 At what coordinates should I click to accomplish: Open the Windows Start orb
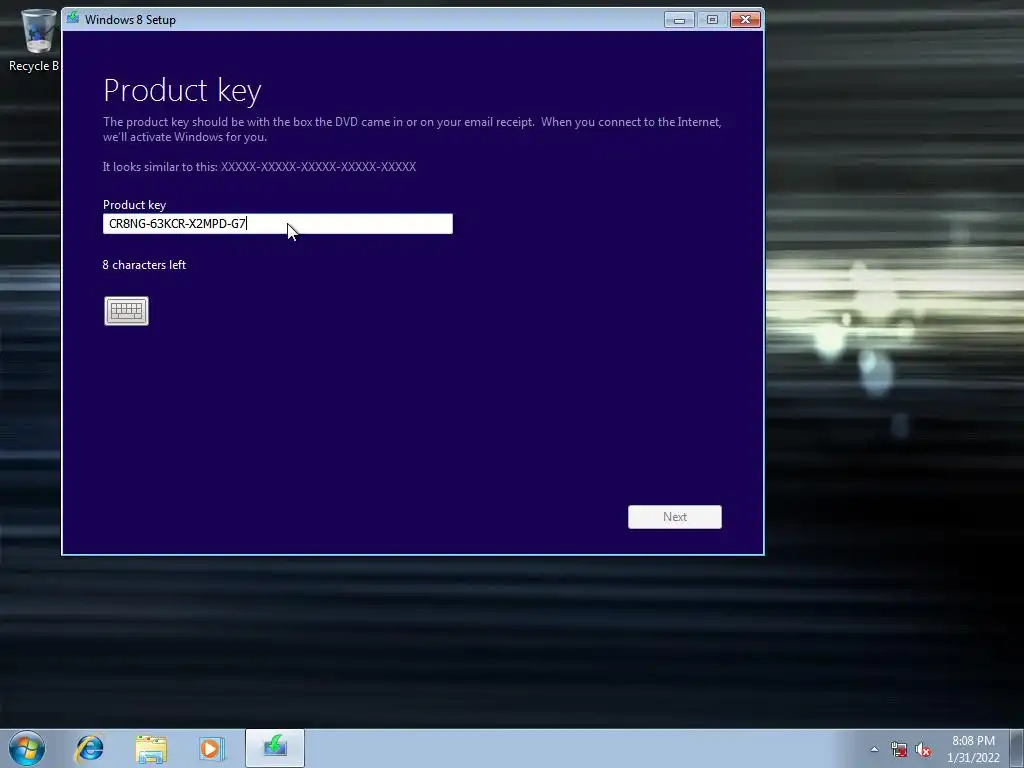pyautogui.click(x=27, y=748)
